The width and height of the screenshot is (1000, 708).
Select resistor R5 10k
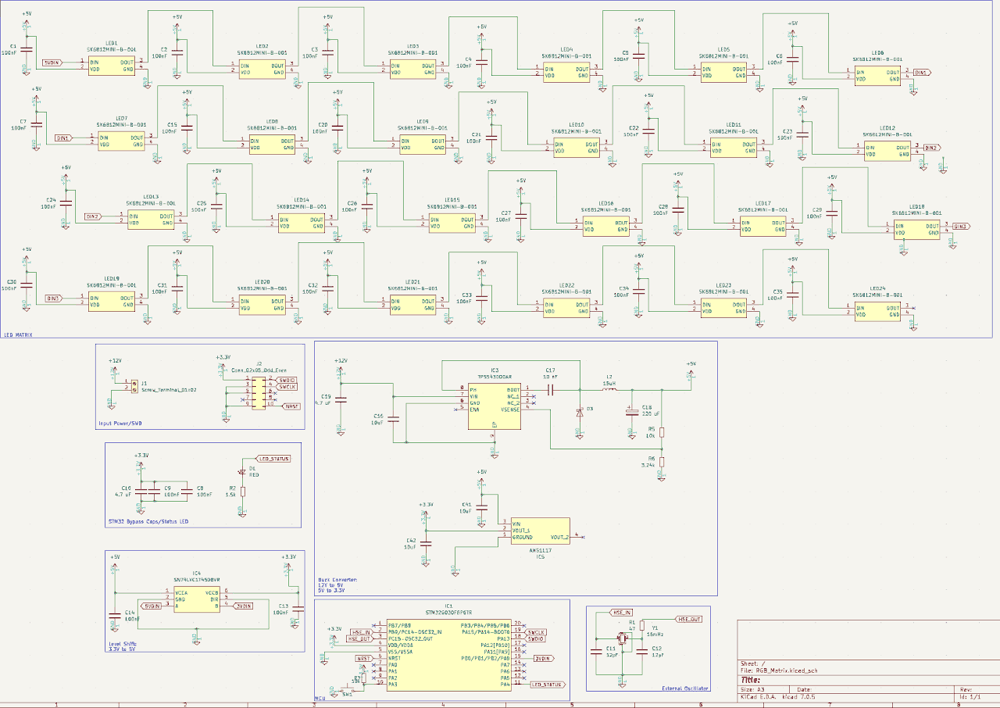(x=662, y=432)
